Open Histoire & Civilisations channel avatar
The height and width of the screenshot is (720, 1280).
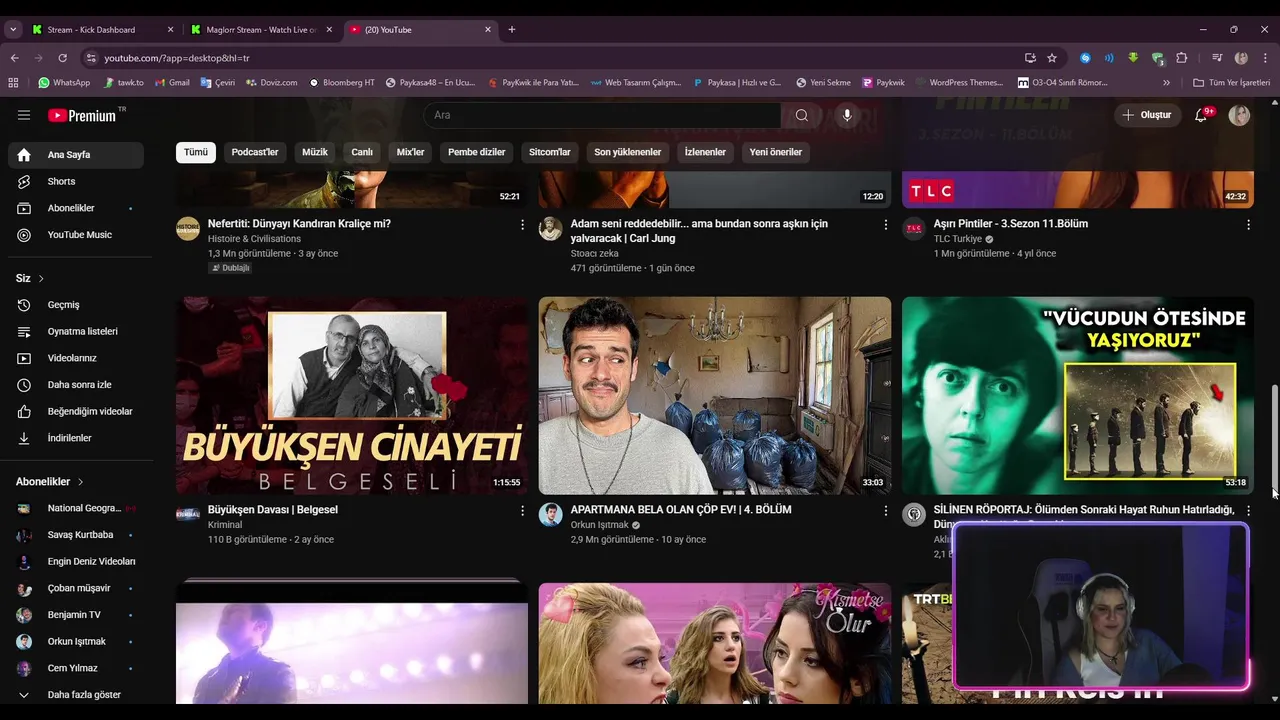tap(188, 228)
